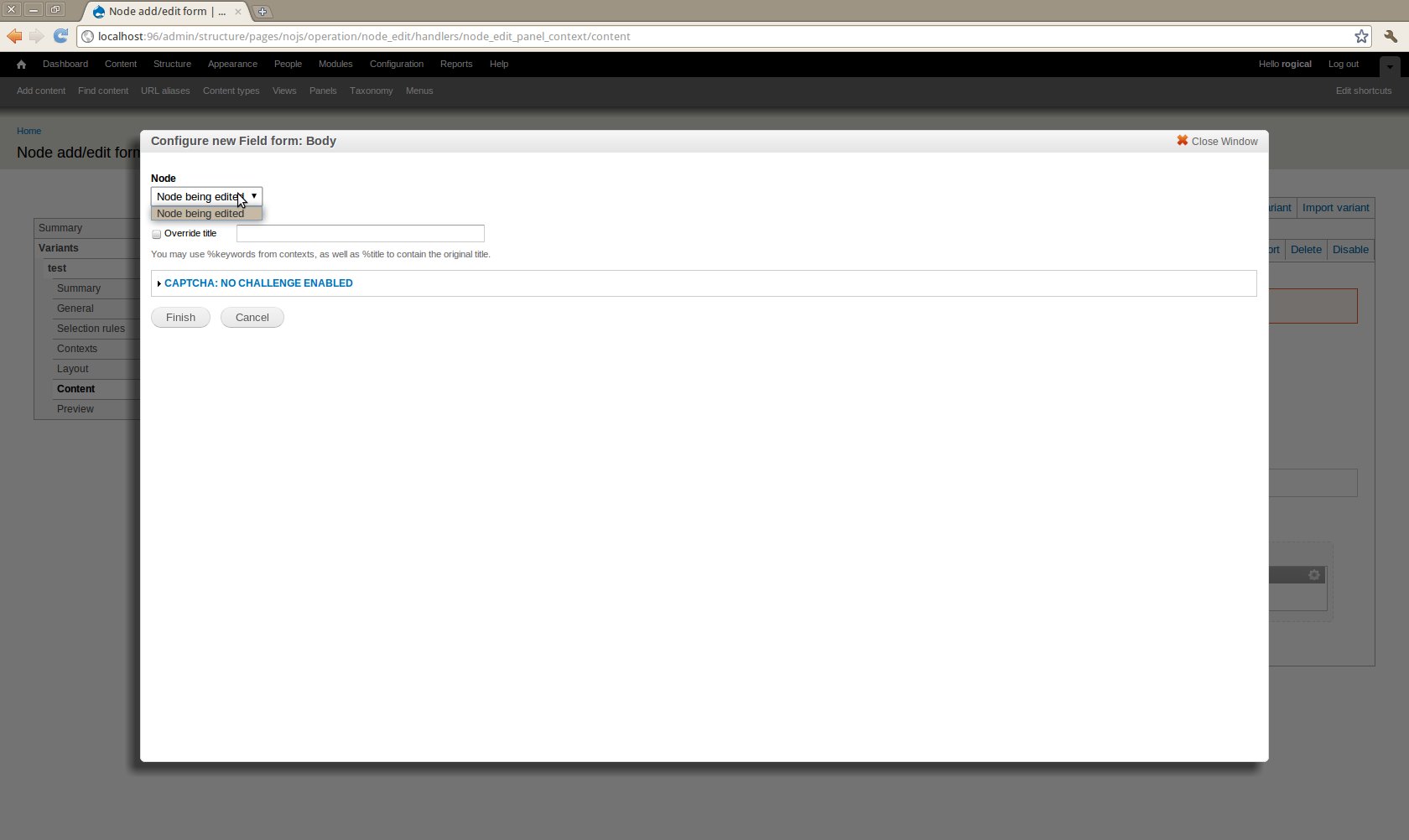
Task: Open the Configuration menu
Action: pyautogui.click(x=397, y=64)
